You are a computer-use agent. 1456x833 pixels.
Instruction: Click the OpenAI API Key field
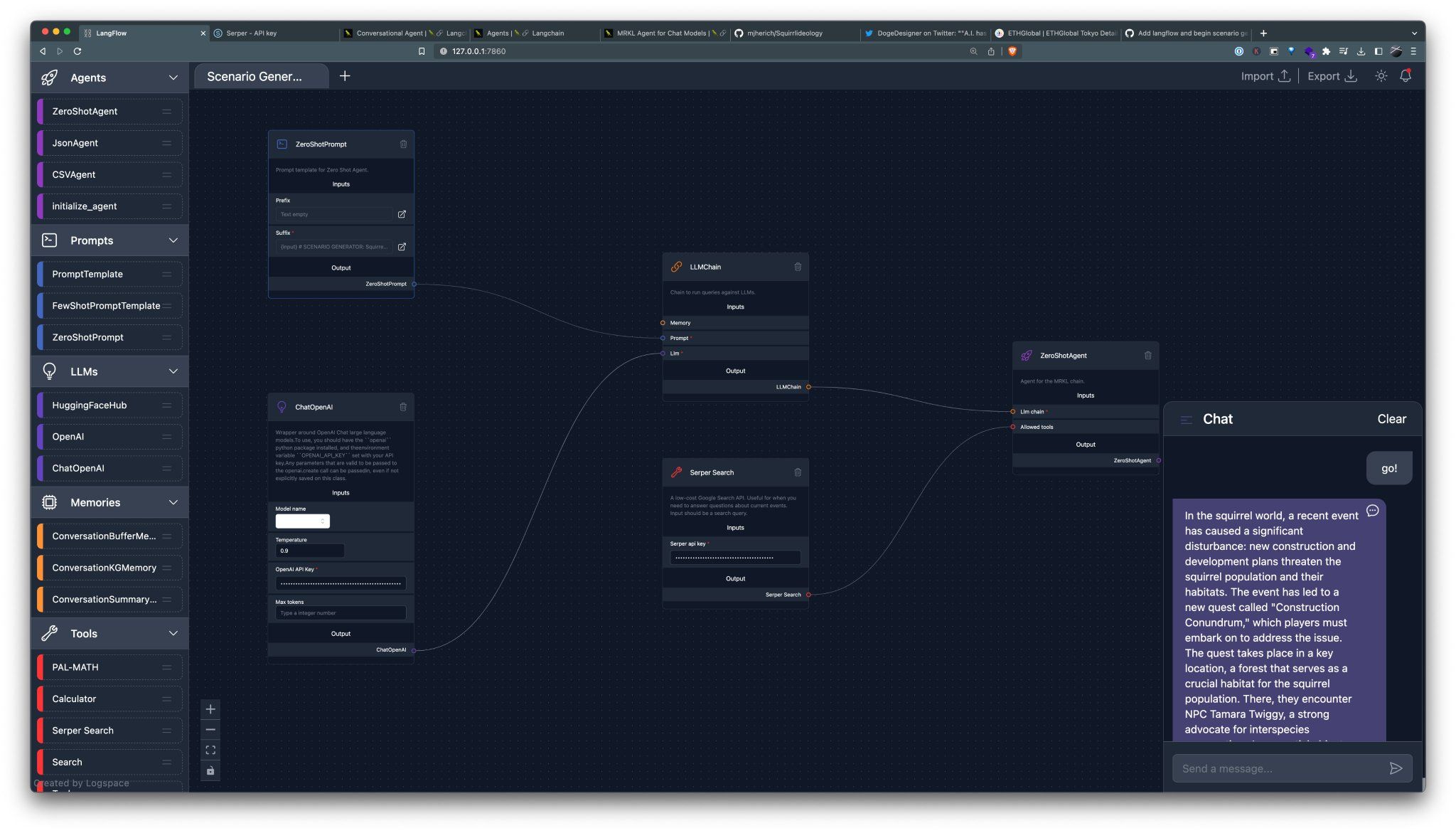pyautogui.click(x=341, y=584)
